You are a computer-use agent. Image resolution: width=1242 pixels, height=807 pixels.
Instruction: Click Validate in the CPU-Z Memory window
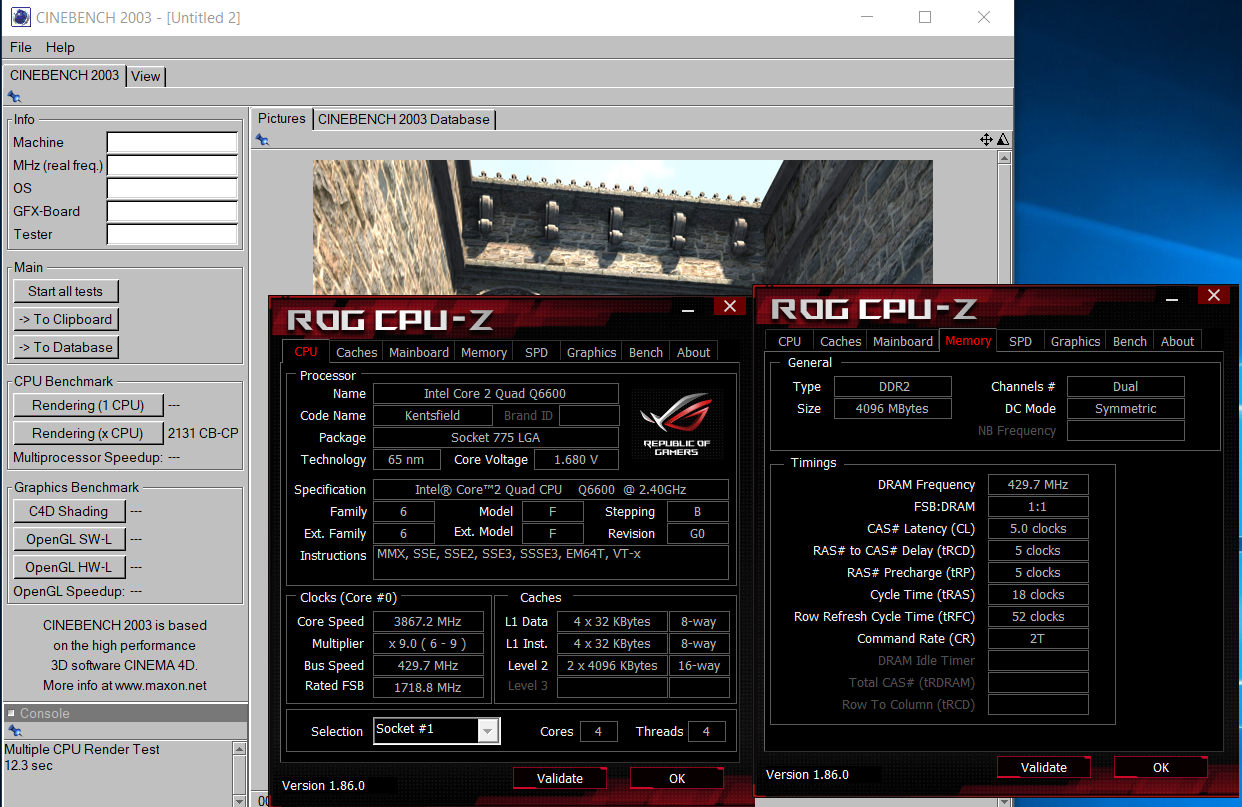click(x=1044, y=767)
